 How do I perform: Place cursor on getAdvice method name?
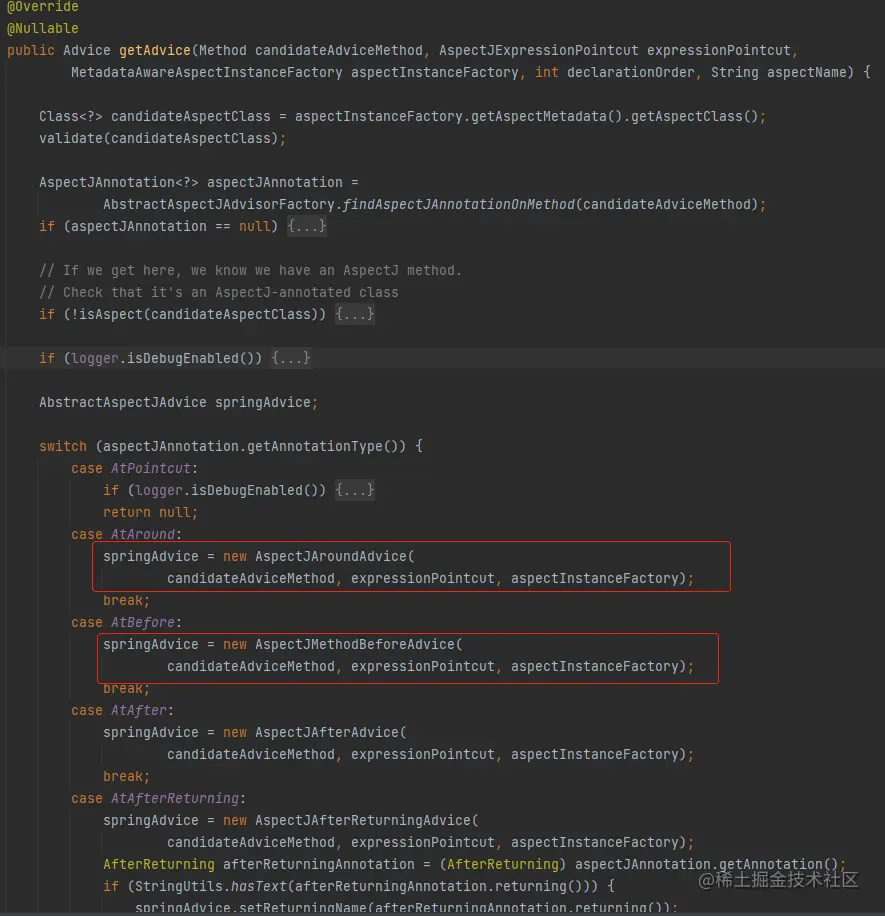pyautogui.click(x=155, y=50)
